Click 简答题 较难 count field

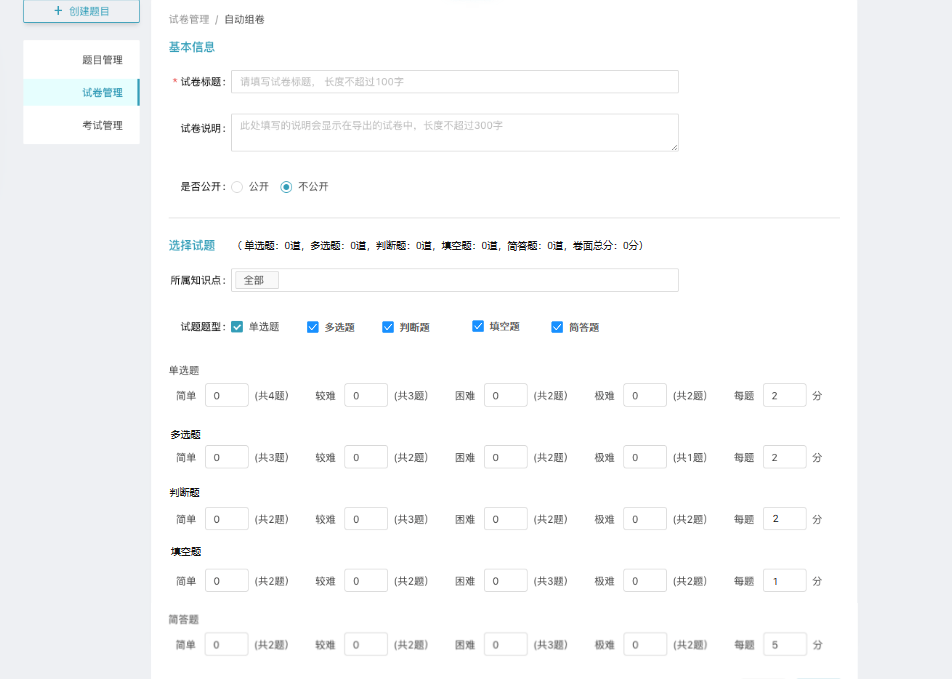[366, 644]
